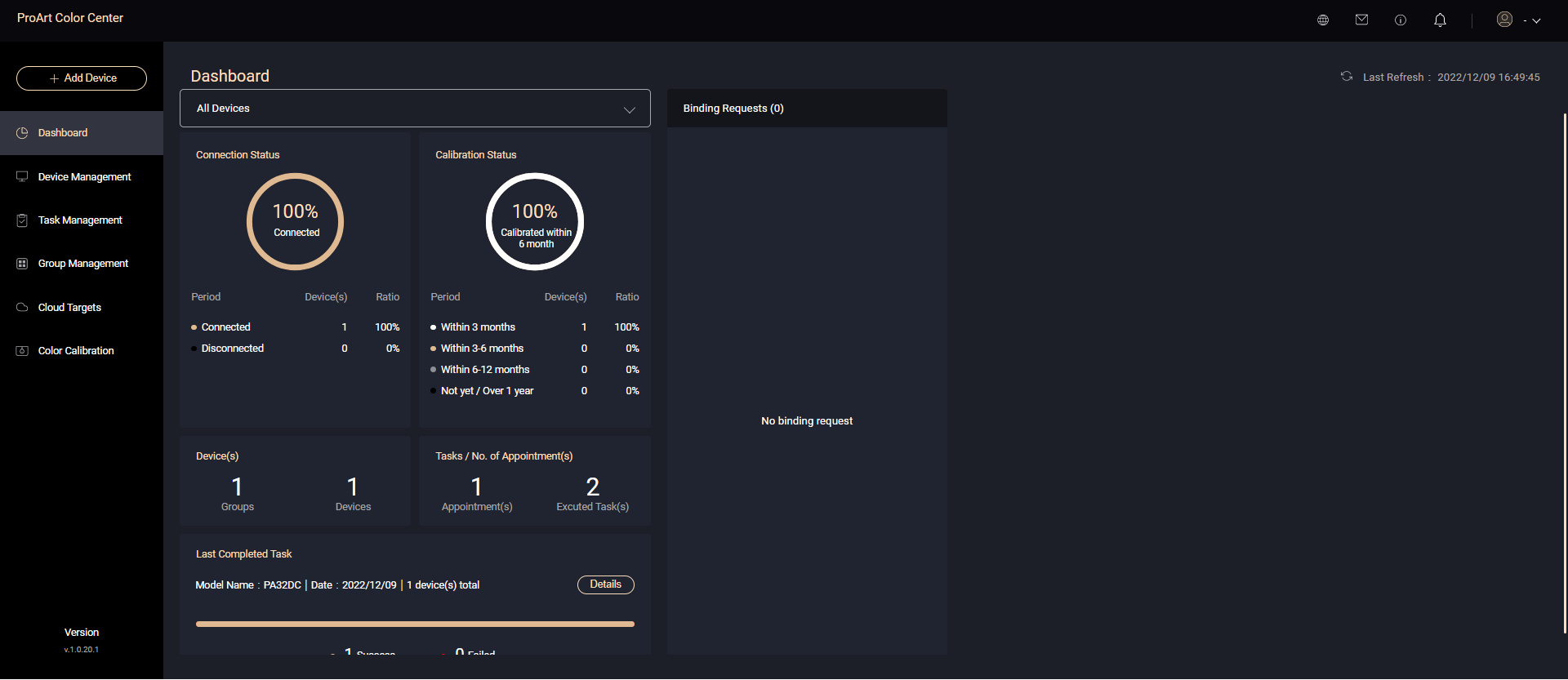
Task: Click the last completed task progress bar
Action: [415, 624]
